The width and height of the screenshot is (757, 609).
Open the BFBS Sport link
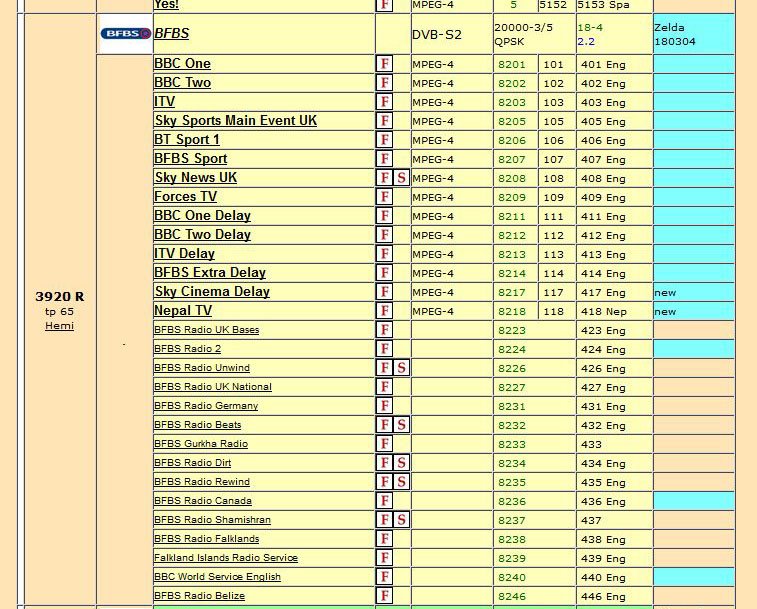[x=191, y=159]
